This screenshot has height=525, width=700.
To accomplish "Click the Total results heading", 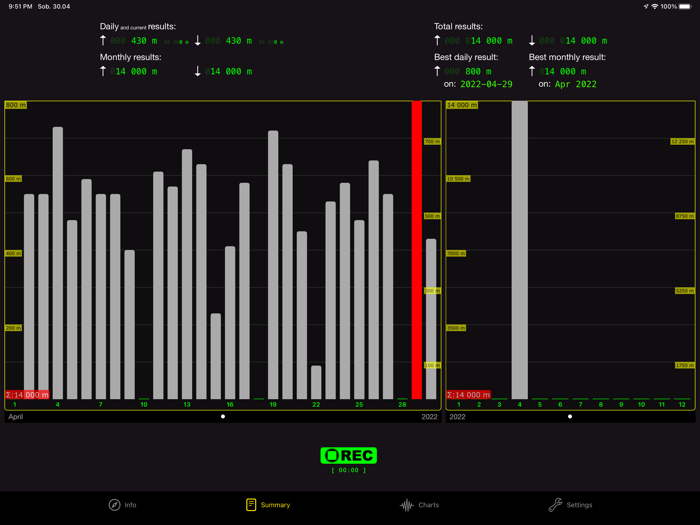I will coord(458,27).
